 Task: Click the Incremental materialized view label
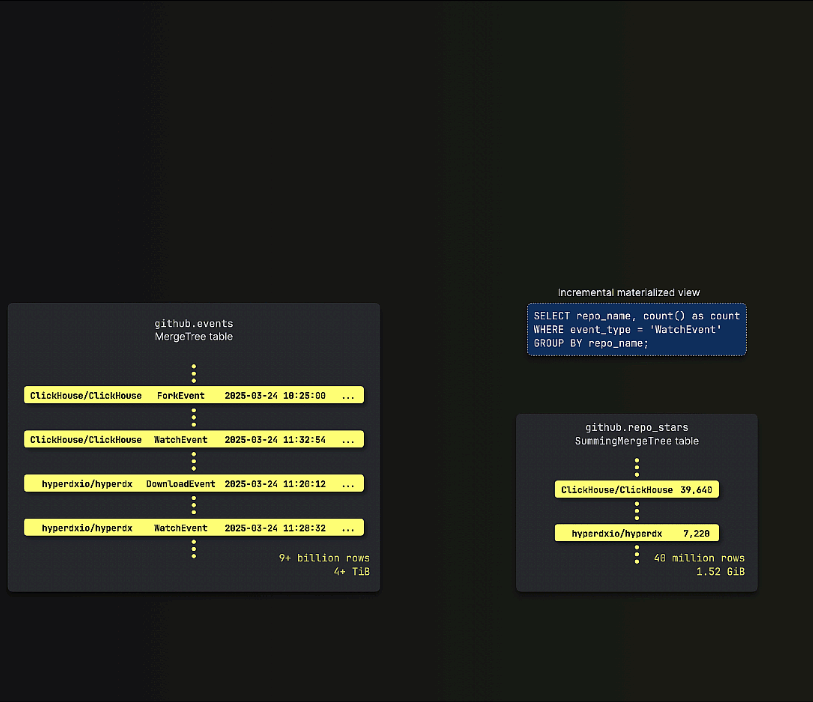628,292
